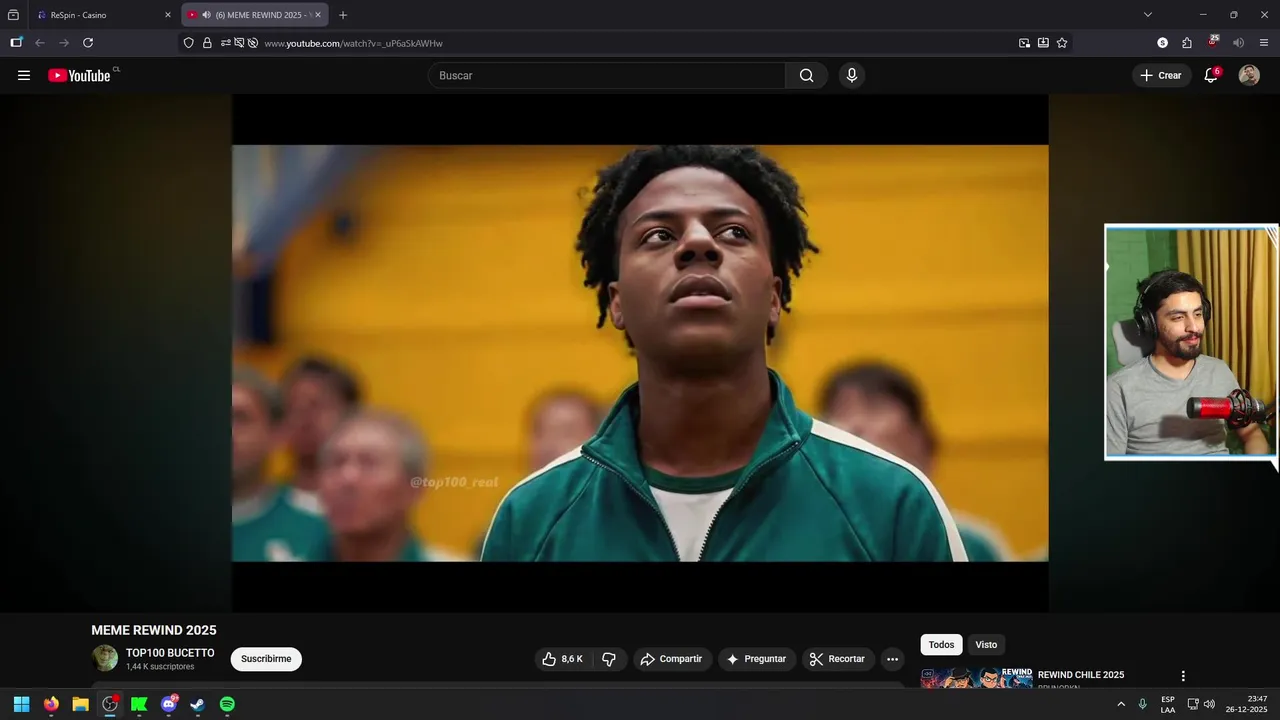The width and height of the screenshot is (1280, 720).
Task: Open the account avatar menu
Action: [x=1249, y=75]
